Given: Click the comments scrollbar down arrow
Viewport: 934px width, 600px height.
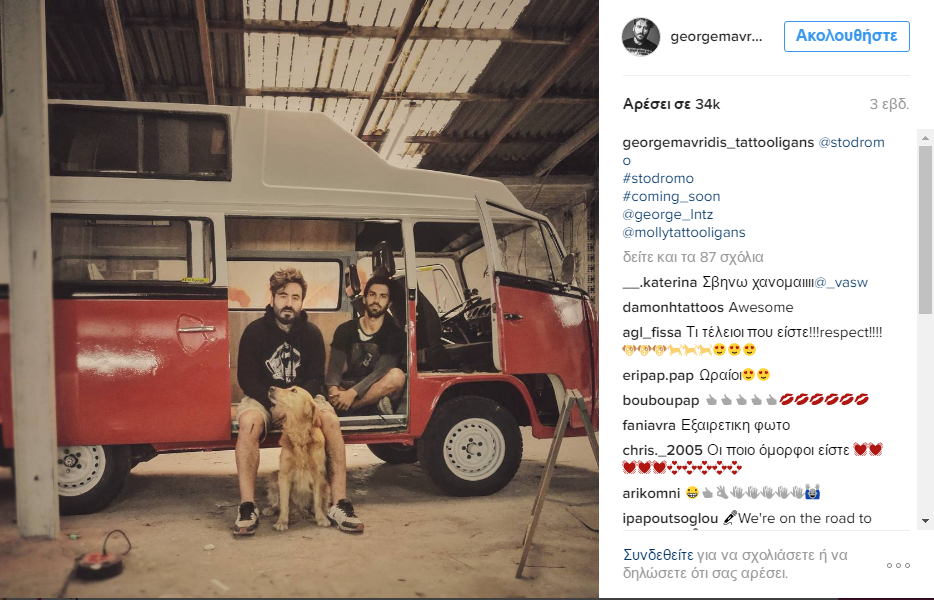Looking at the screenshot, I should tap(925, 521).
